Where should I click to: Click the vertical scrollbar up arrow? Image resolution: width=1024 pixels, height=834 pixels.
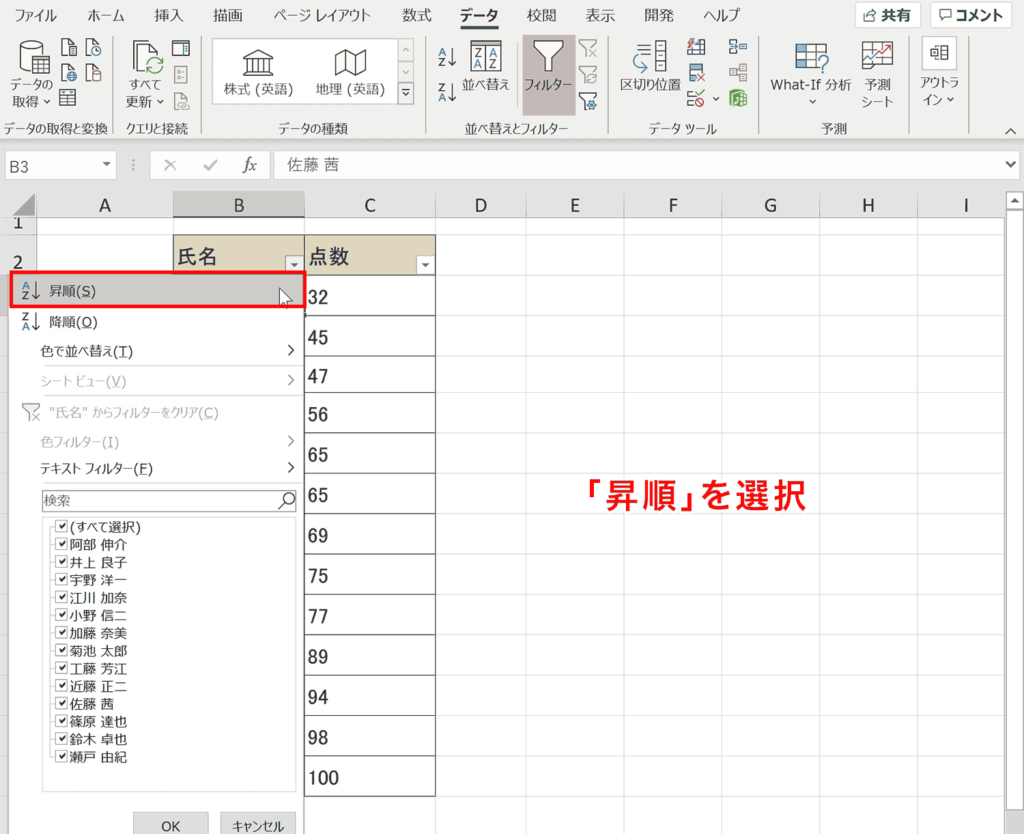point(1014,201)
